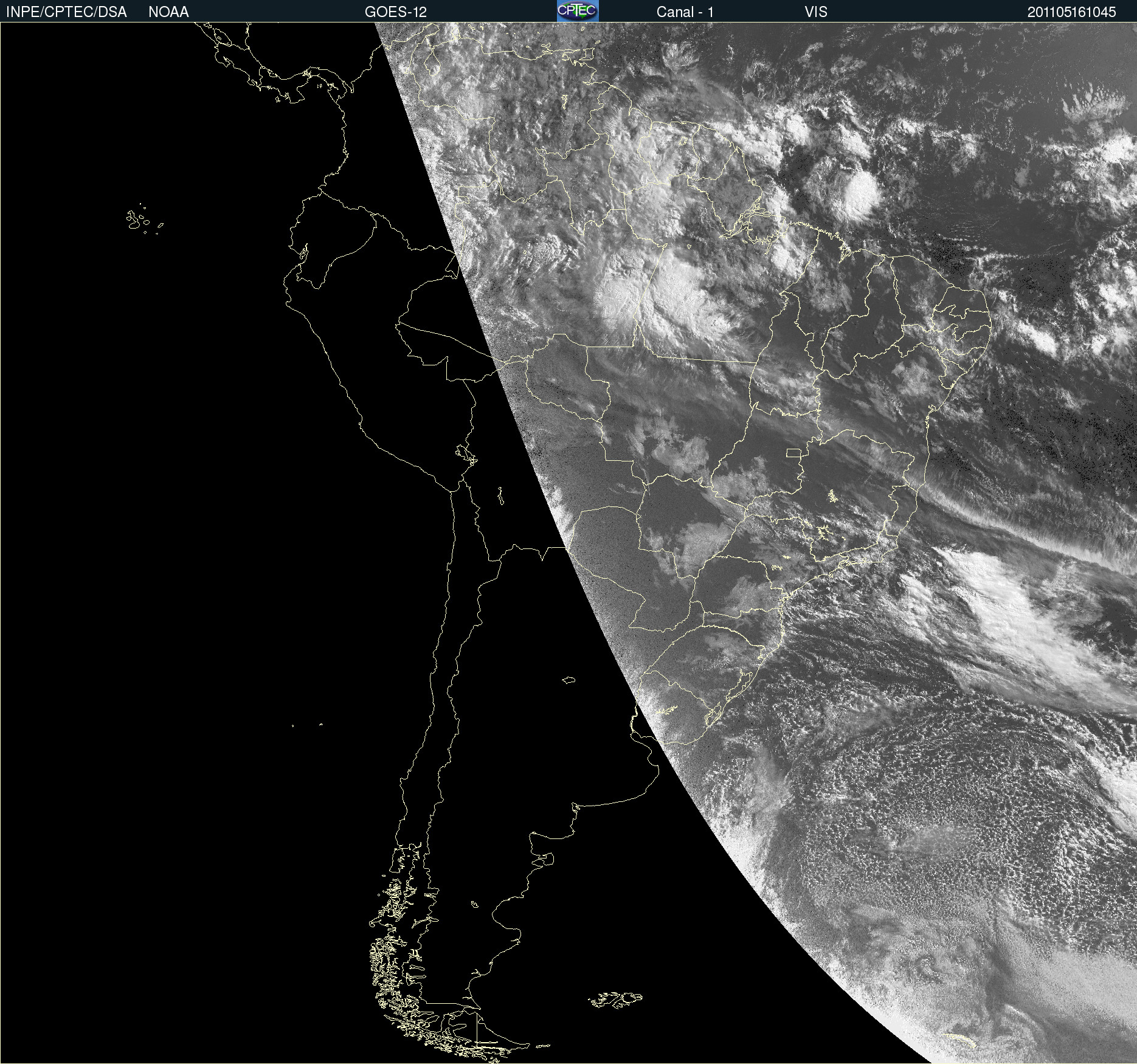Select the NOAA label in header
This screenshot has height=1064, width=1137.
168,12
